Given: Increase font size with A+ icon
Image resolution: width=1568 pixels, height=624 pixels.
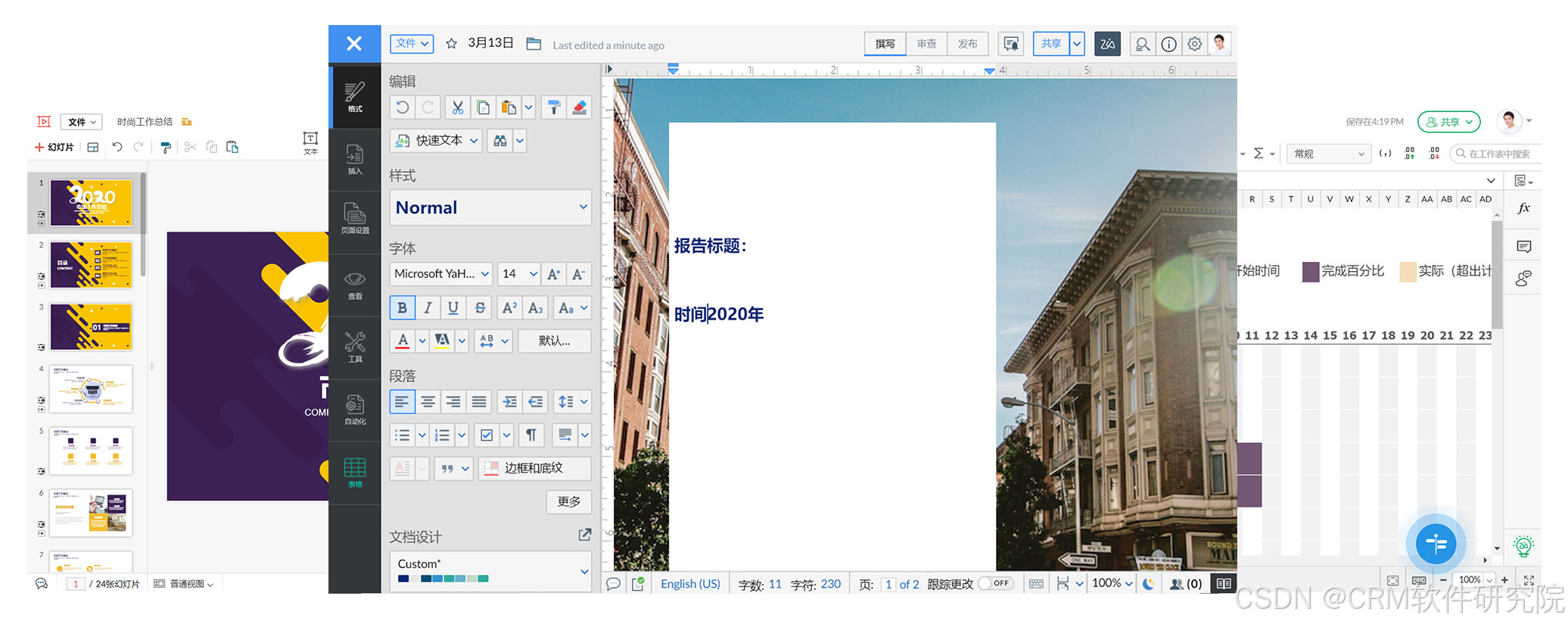Looking at the screenshot, I should pyautogui.click(x=554, y=274).
